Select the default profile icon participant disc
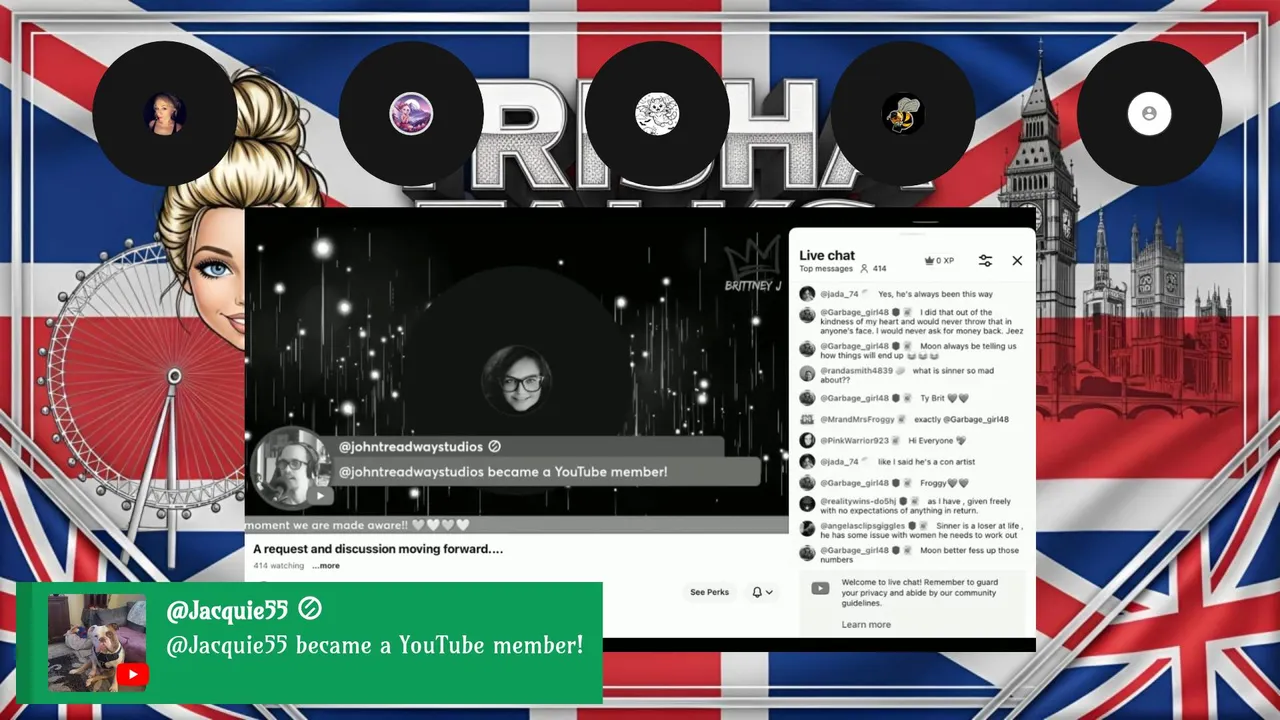The height and width of the screenshot is (720, 1280). pyautogui.click(x=1149, y=113)
